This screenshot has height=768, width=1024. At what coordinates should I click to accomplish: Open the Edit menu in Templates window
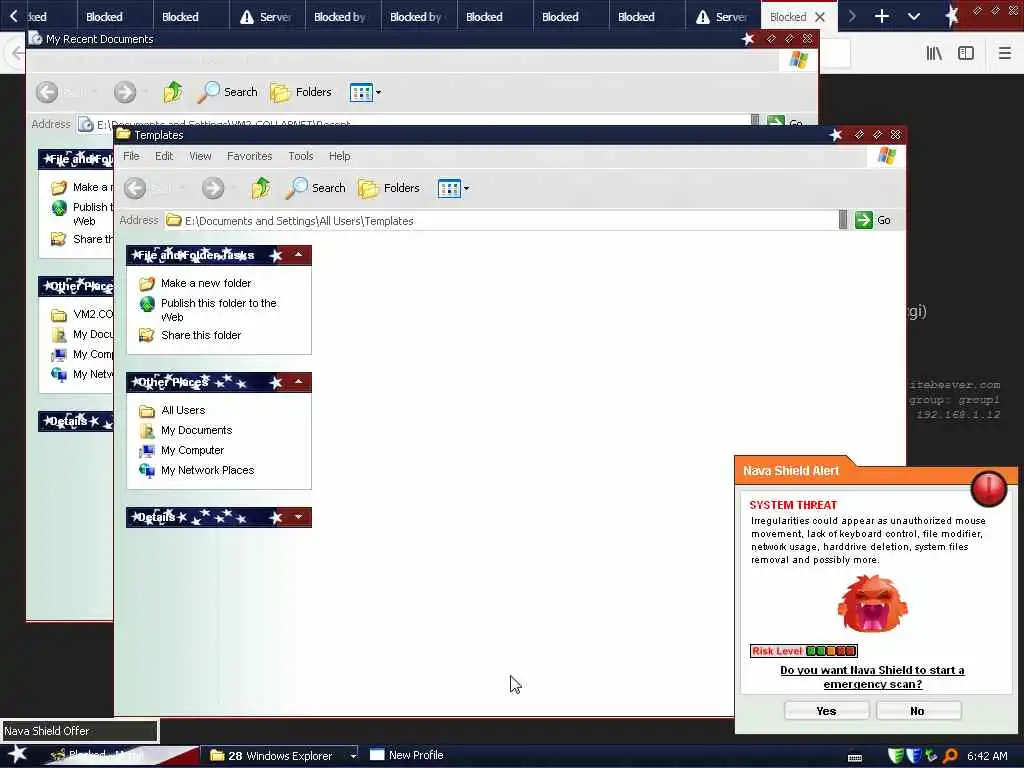[x=164, y=156]
